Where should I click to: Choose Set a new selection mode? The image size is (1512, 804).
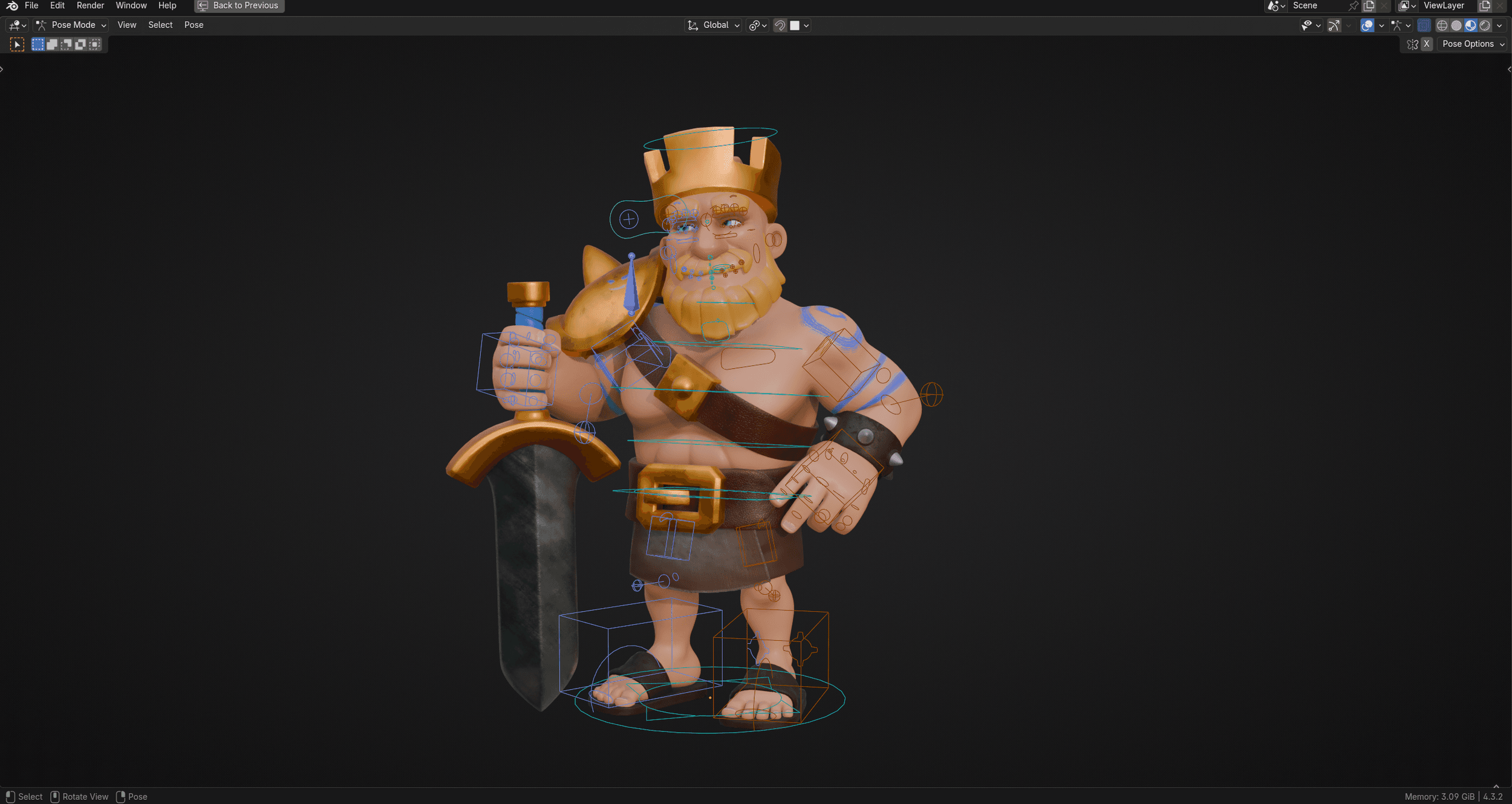point(37,44)
